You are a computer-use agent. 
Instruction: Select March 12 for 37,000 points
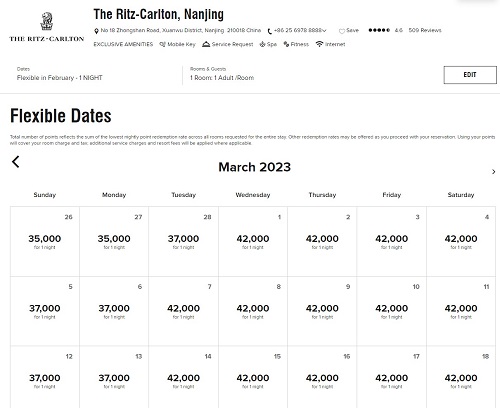click(45, 377)
